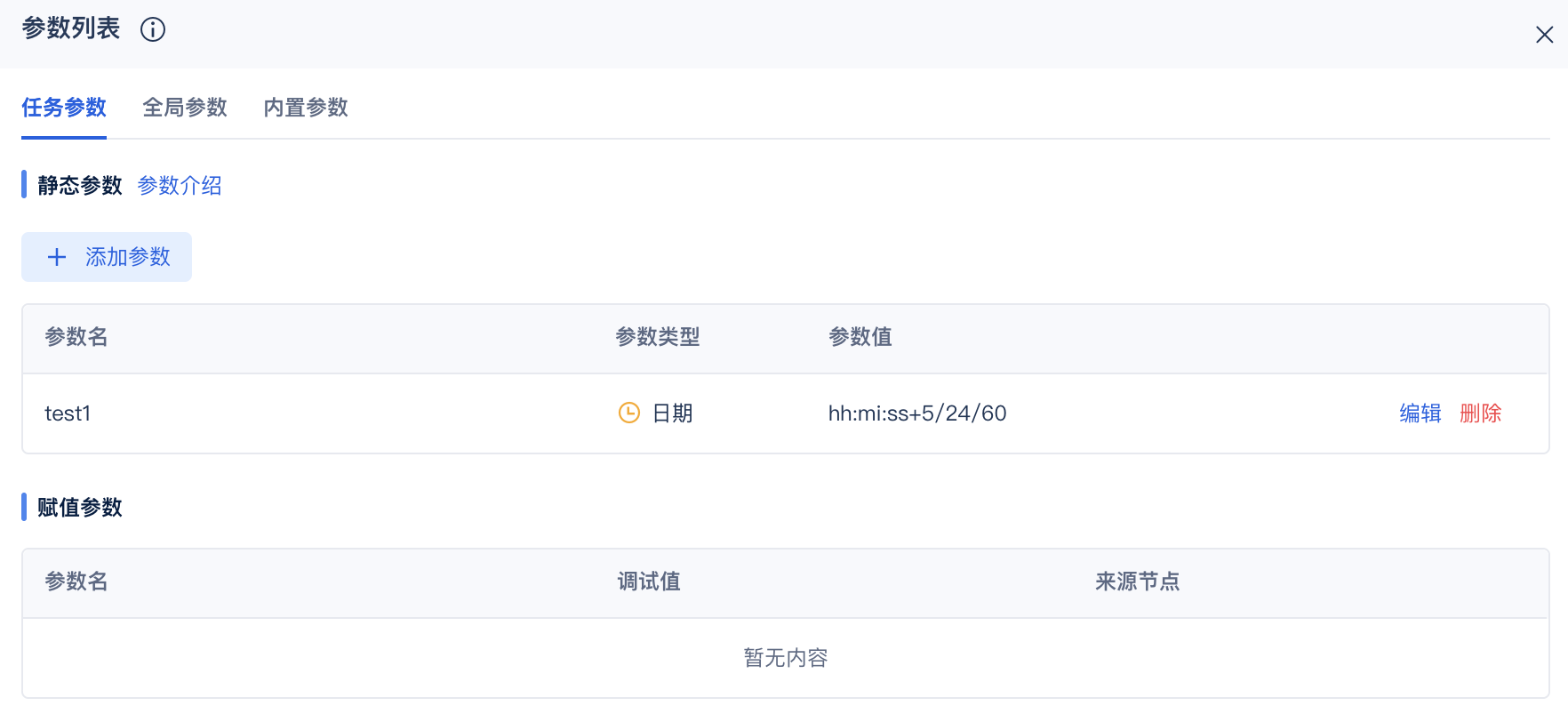The height and width of the screenshot is (722, 1568).
Task: Click the 暂无内容 empty placeholder
Action: pos(785,658)
